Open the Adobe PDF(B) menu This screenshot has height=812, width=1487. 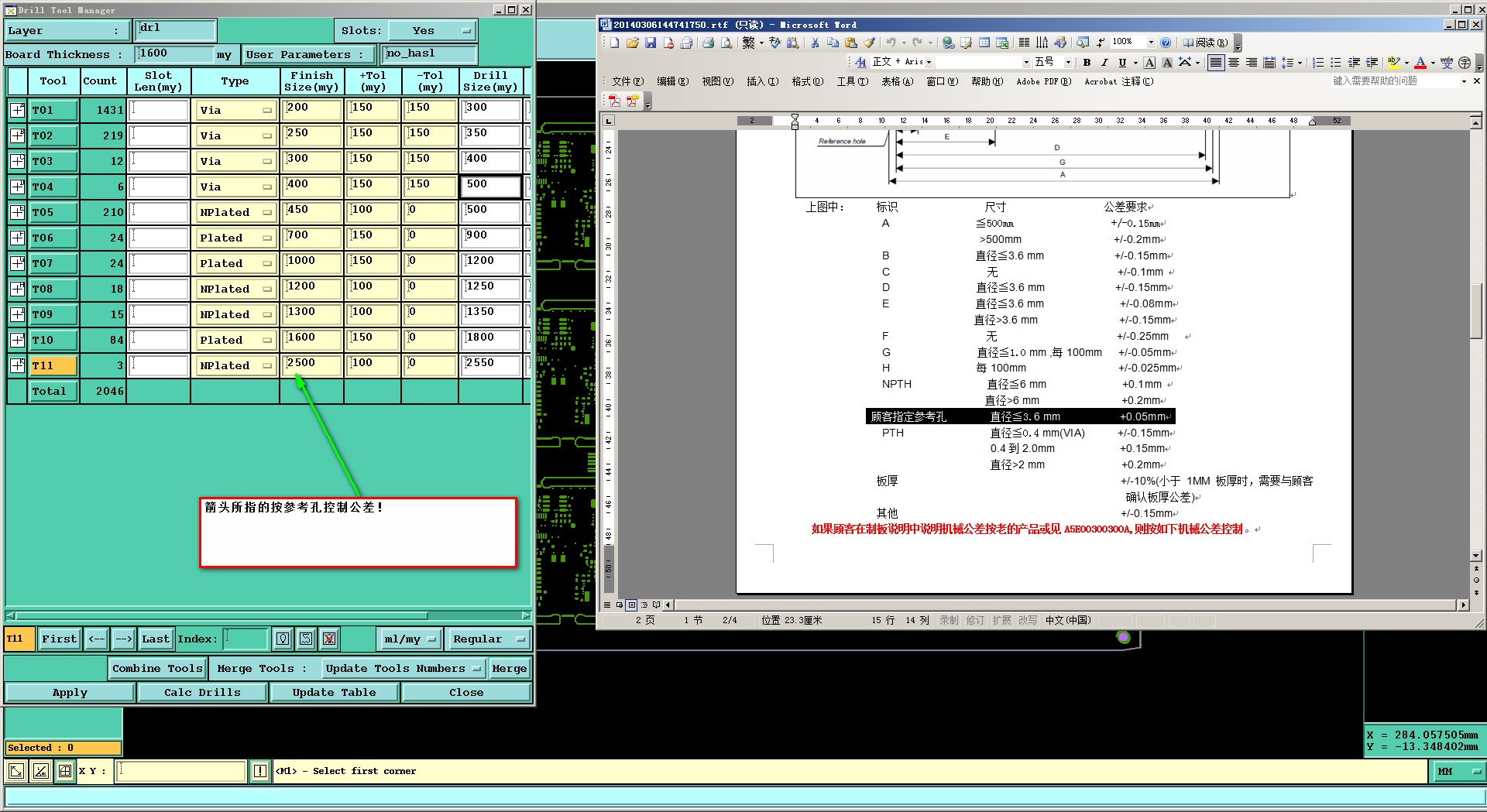(1043, 81)
